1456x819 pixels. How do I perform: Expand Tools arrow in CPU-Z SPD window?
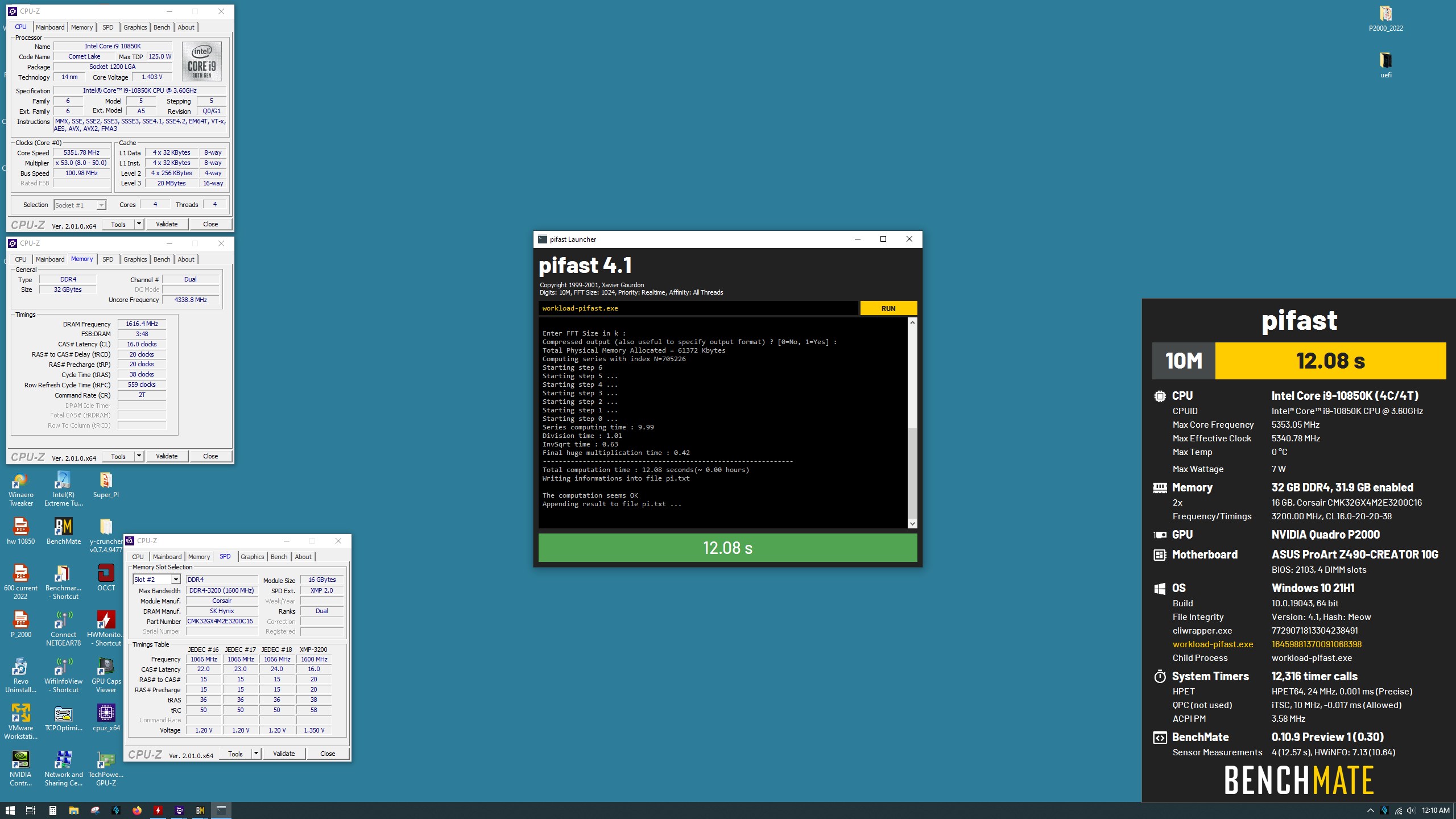pos(256,754)
